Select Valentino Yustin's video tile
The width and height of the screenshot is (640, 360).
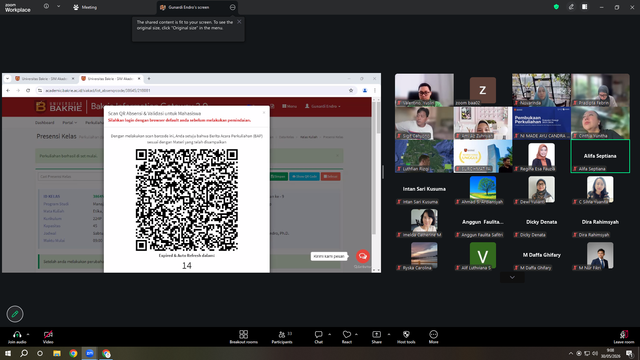click(424, 90)
